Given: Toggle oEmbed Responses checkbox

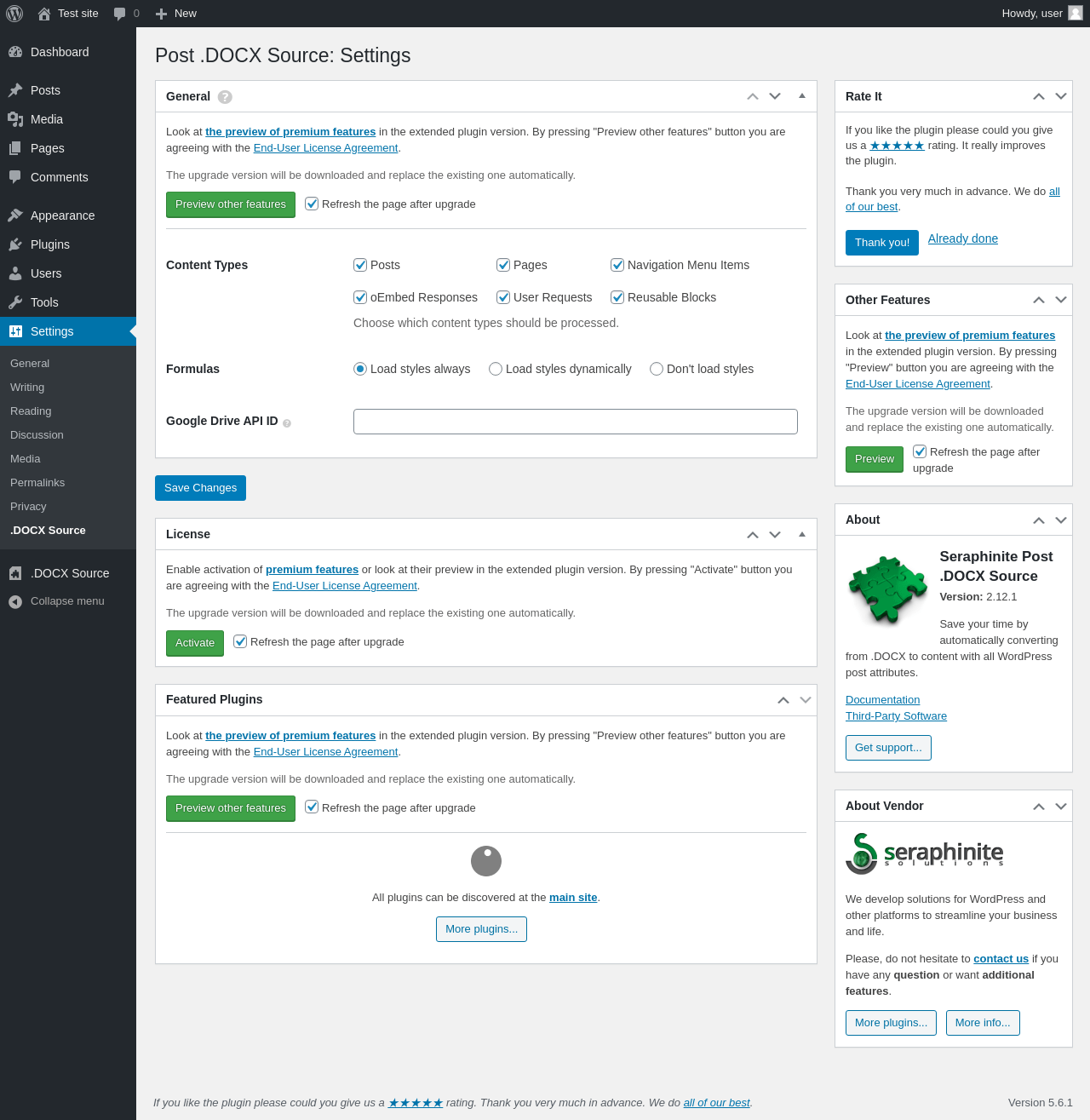Looking at the screenshot, I should pyautogui.click(x=360, y=297).
